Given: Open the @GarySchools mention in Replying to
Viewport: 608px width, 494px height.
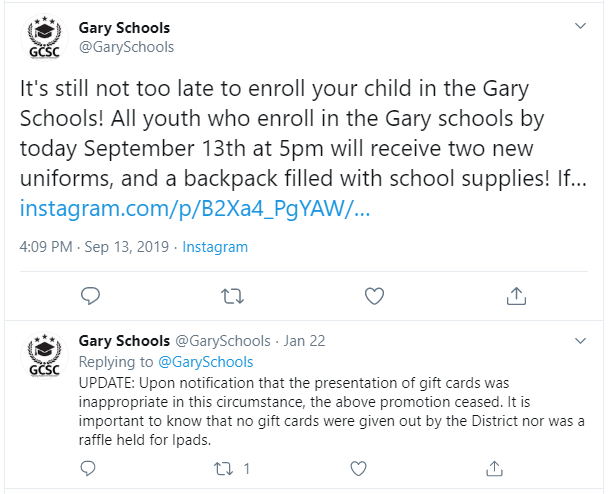Looking at the screenshot, I should coord(206,362).
